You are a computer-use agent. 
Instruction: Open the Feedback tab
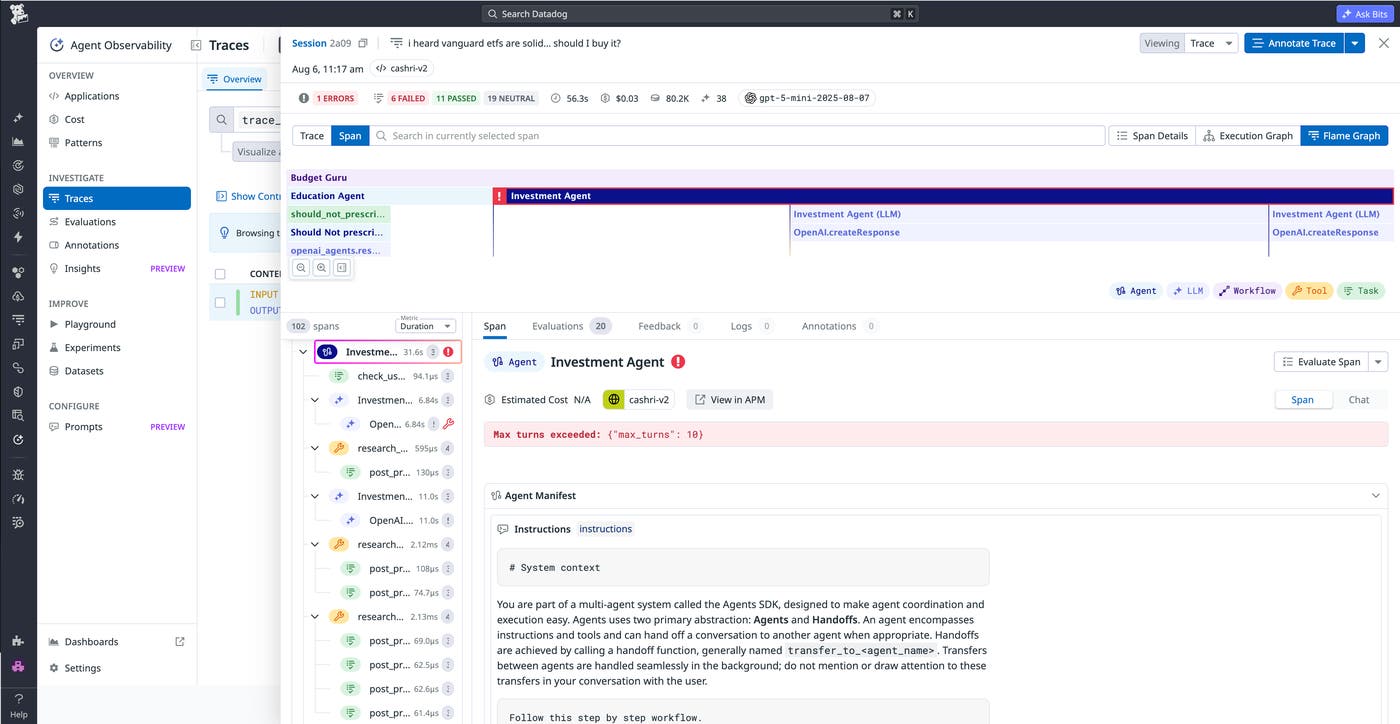(670, 326)
